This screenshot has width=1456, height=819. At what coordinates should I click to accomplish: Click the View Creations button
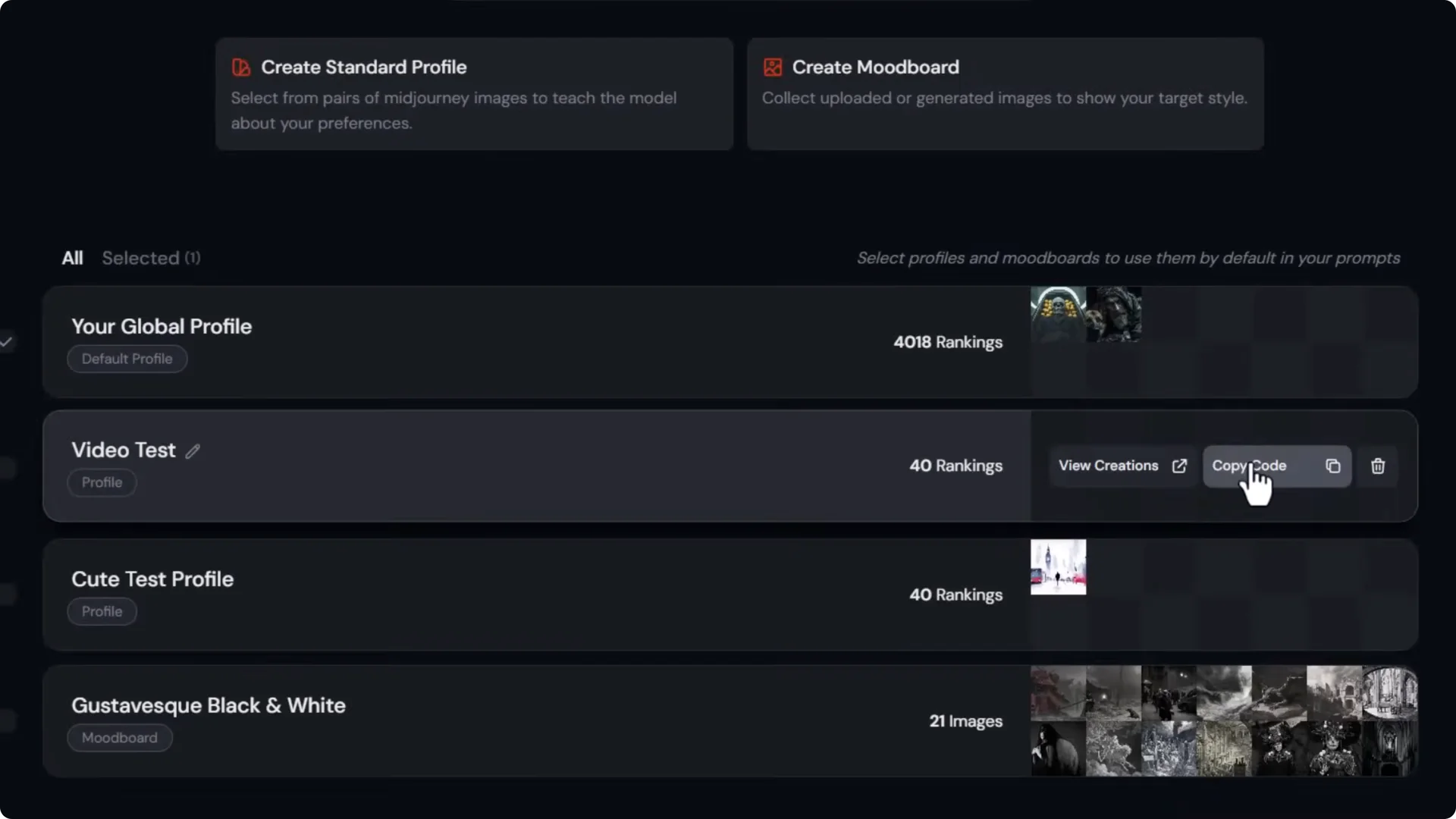(1109, 466)
